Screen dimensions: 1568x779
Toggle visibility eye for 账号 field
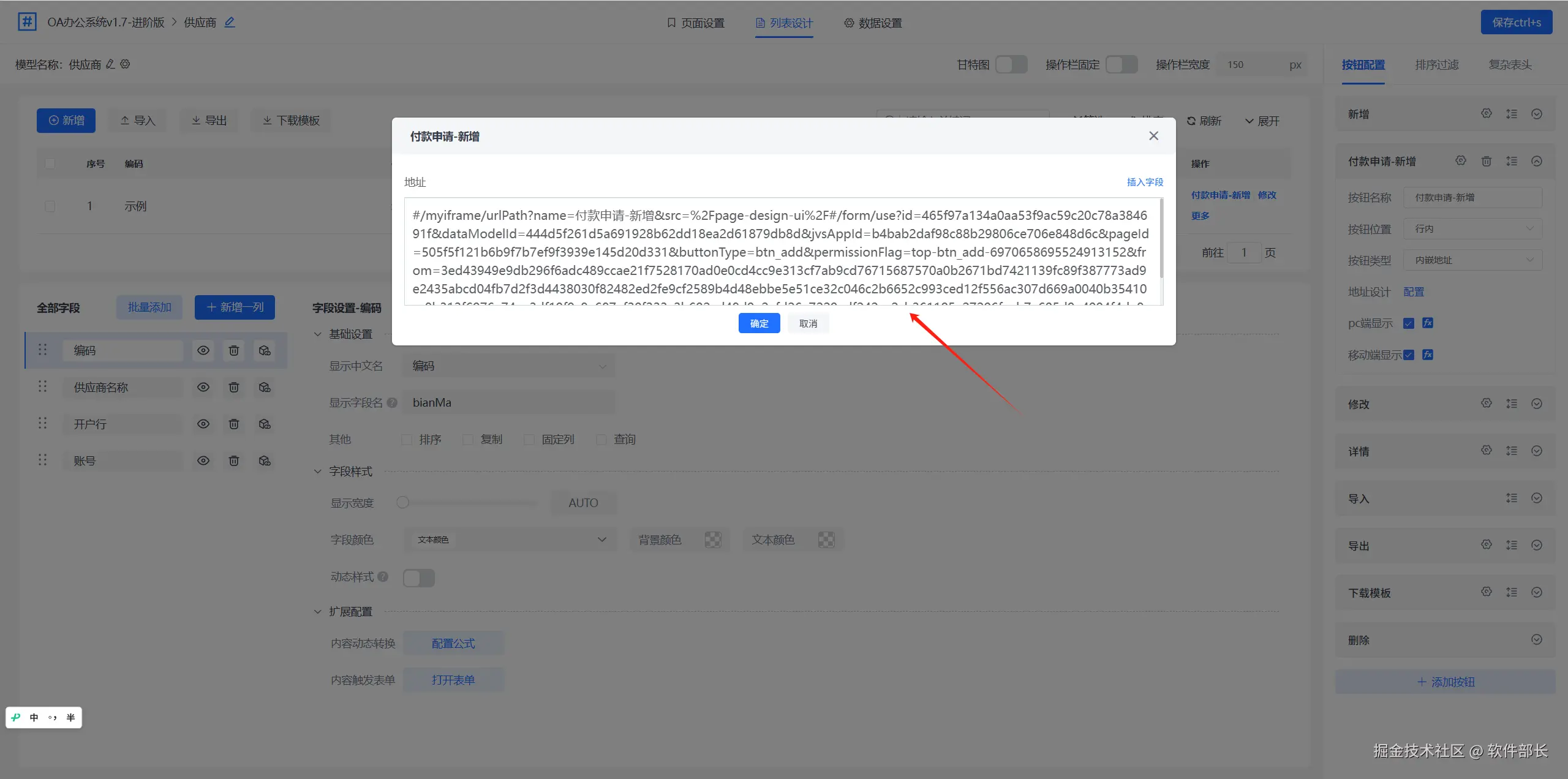[x=203, y=461]
